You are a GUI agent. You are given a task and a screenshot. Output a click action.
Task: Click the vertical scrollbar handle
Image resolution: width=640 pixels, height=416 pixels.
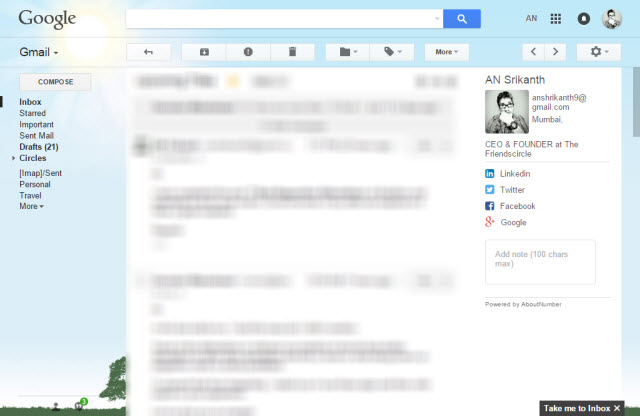coord(636,102)
